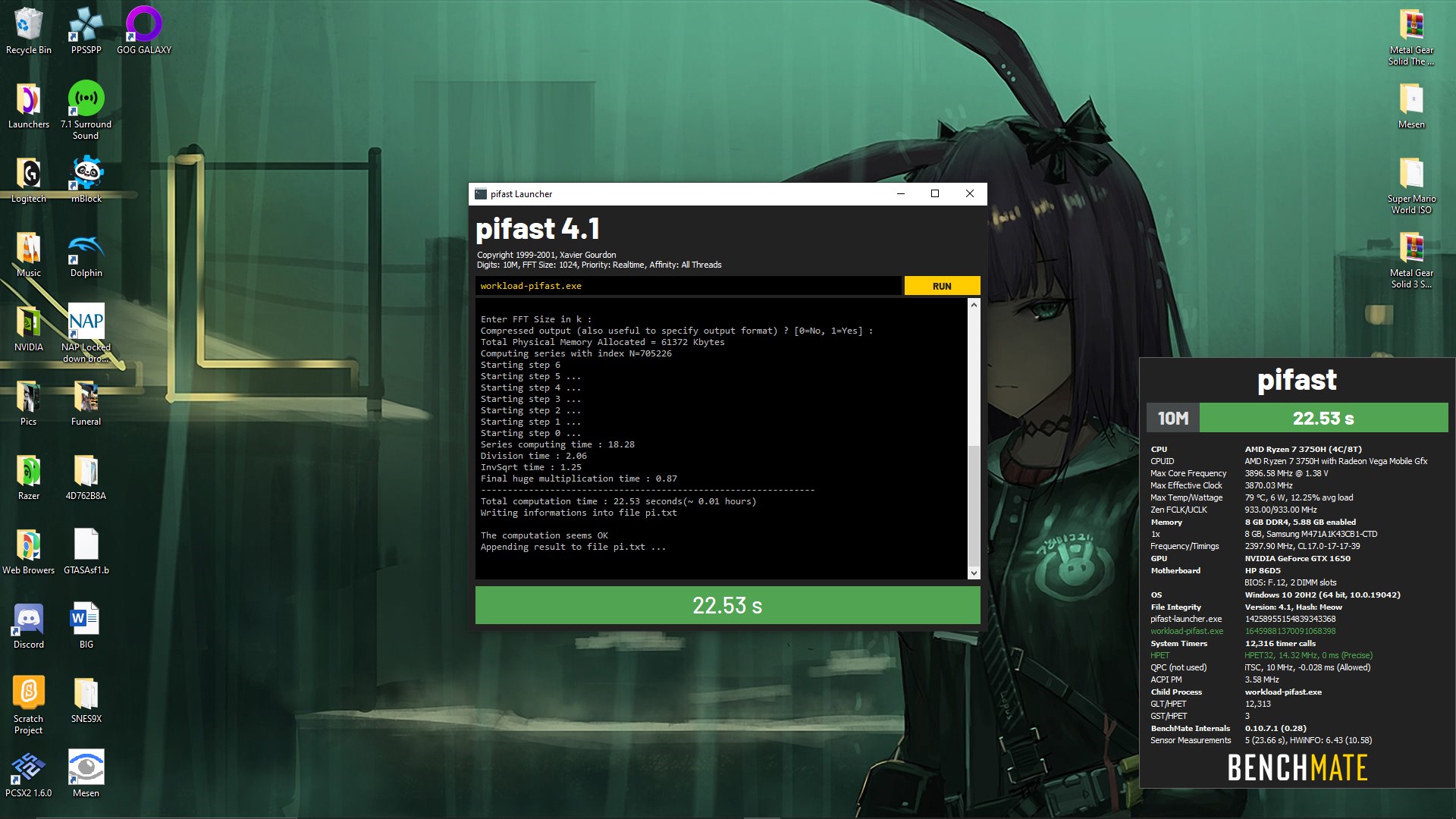The height and width of the screenshot is (819, 1456).
Task: Click the console scrollbar up arrow
Action: click(974, 305)
